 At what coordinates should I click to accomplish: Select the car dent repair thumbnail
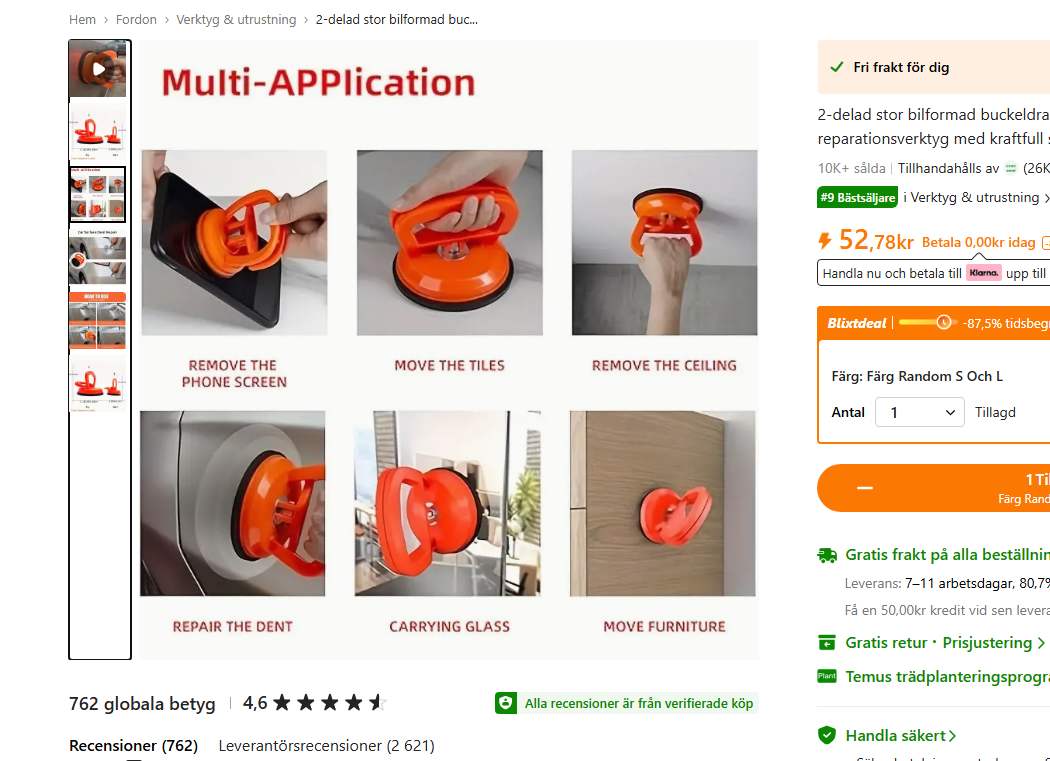pos(98,257)
